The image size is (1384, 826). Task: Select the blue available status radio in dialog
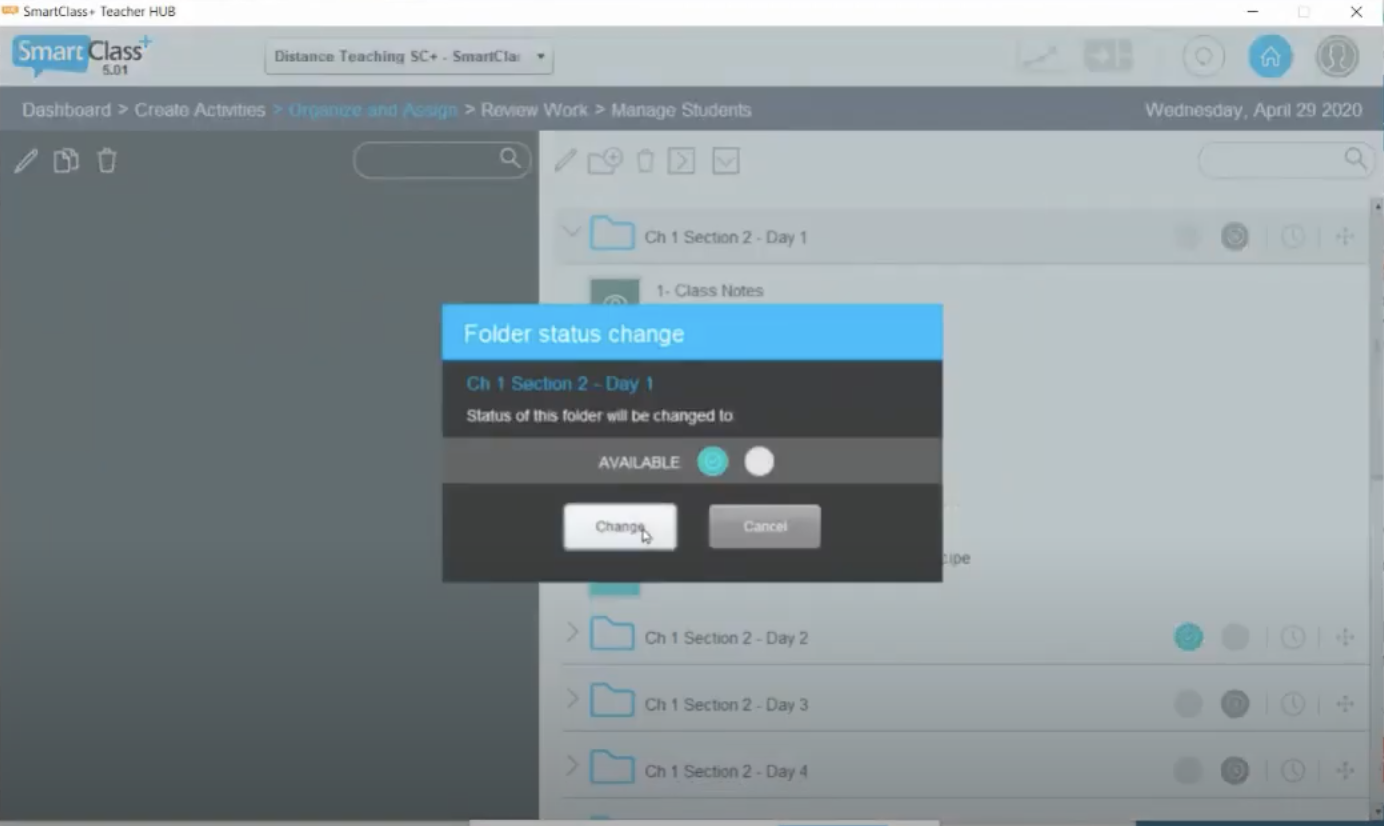[x=713, y=462]
